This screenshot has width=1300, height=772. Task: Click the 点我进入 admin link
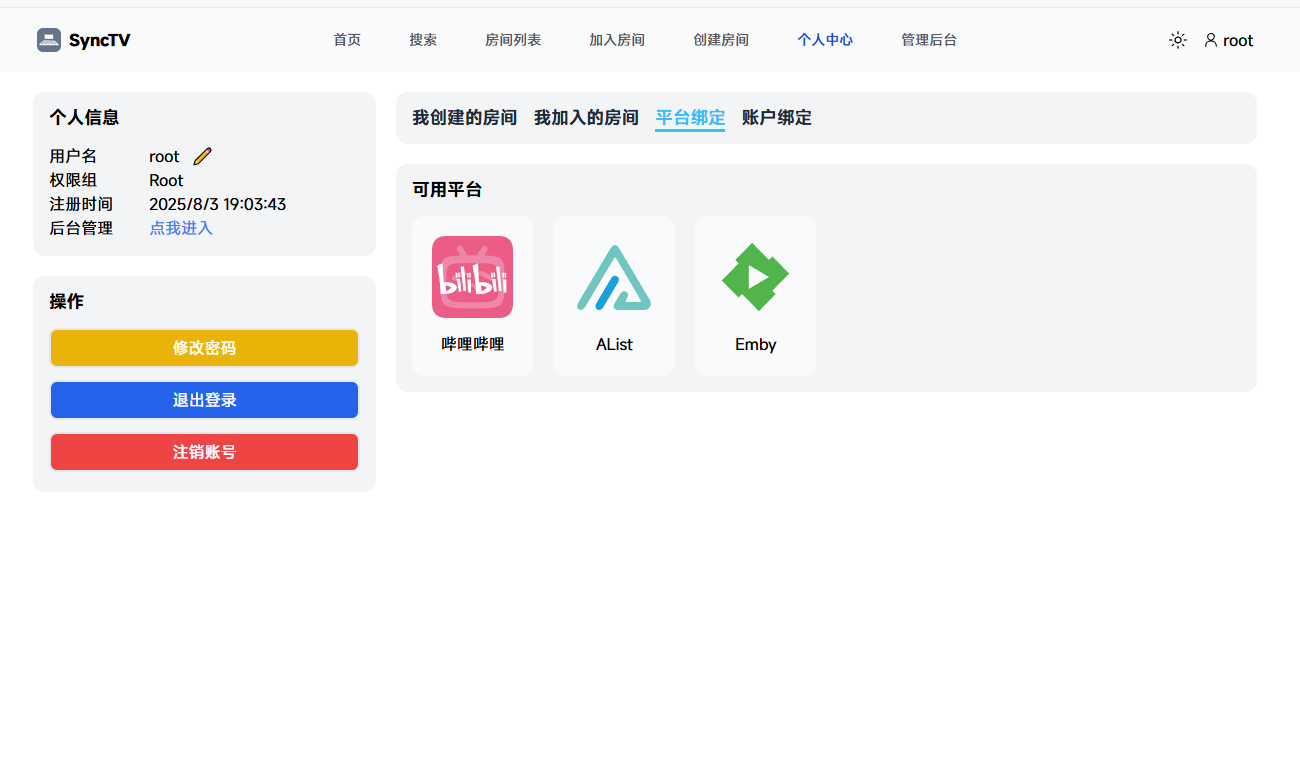tap(181, 228)
